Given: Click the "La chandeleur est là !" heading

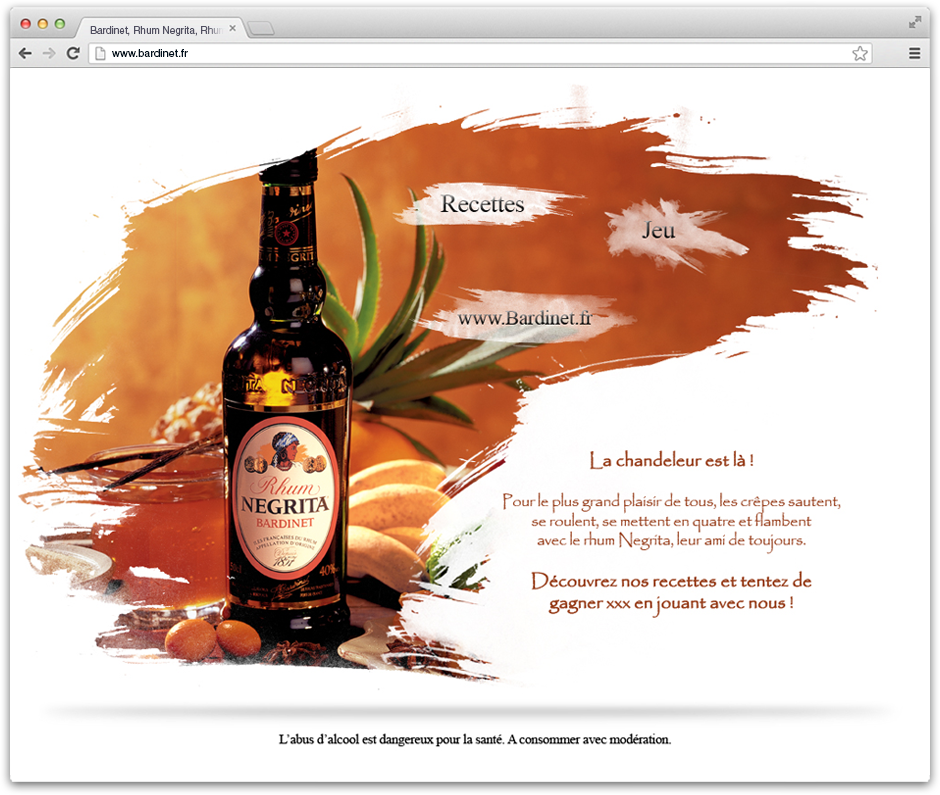Looking at the screenshot, I should (x=671, y=461).
